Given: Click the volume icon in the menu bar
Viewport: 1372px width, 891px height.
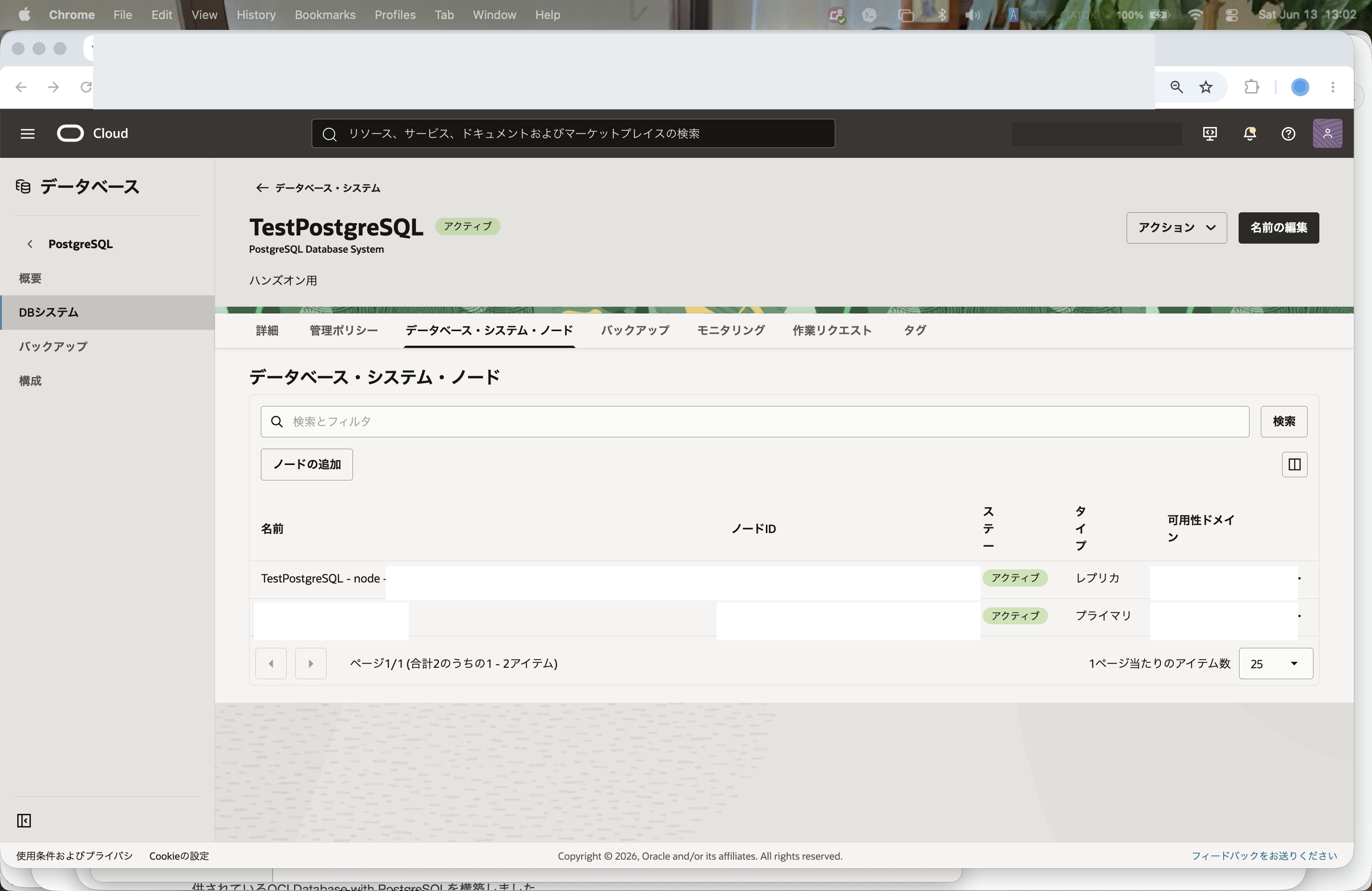Looking at the screenshot, I should click(x=973, y=15).
